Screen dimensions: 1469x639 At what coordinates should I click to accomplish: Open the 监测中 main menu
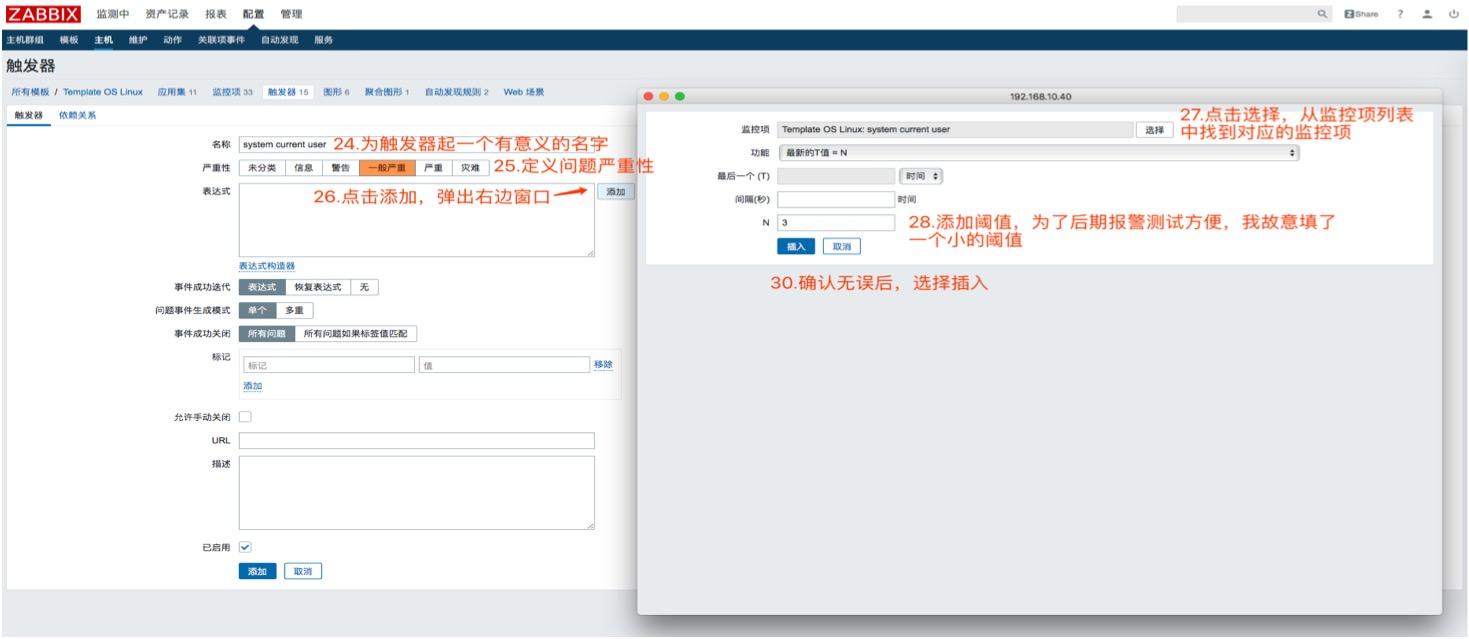(x=112, y=14)
